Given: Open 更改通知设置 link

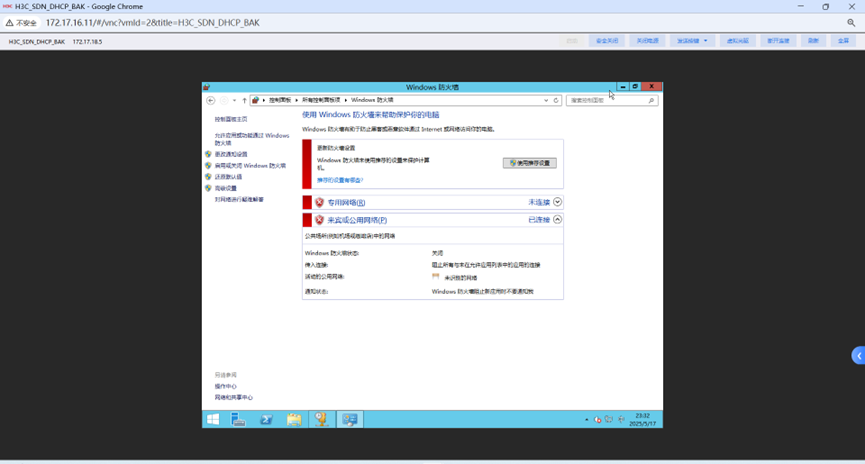Looking at the screenshot, I should pos(231,154).
